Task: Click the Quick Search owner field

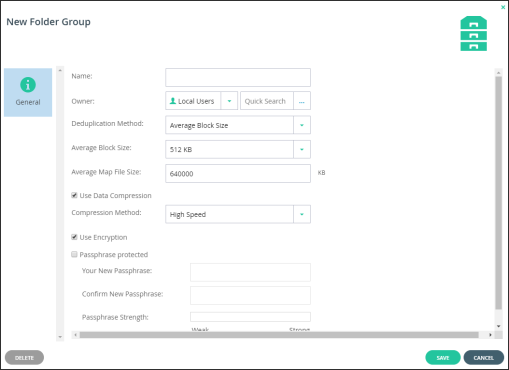Action: click(x=267, y=101)
